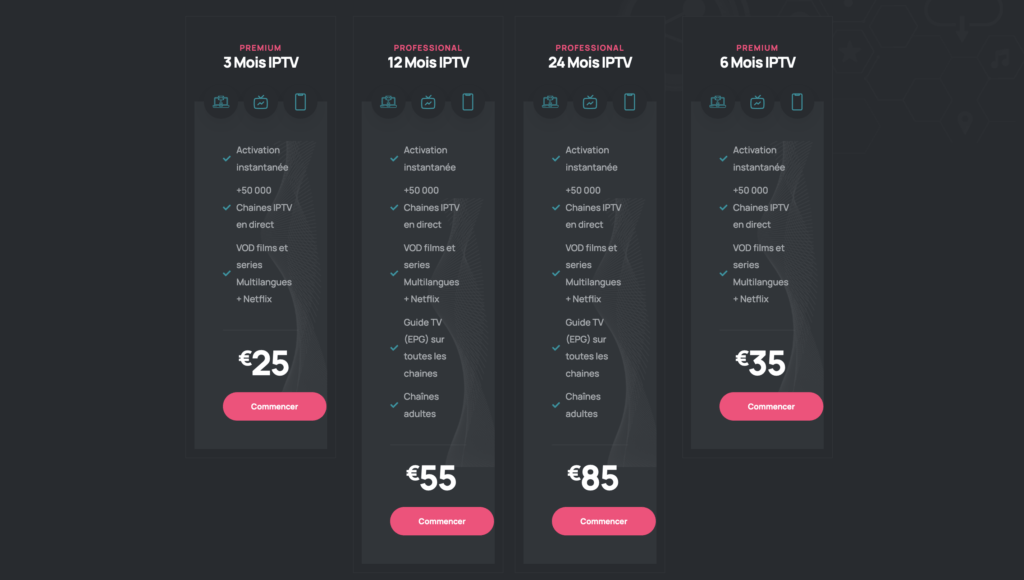Click the smartphone icon on 6 Mois card
Image resolution: width=1024 pixels, height=580 pixels.
click(x=797, y=102)
